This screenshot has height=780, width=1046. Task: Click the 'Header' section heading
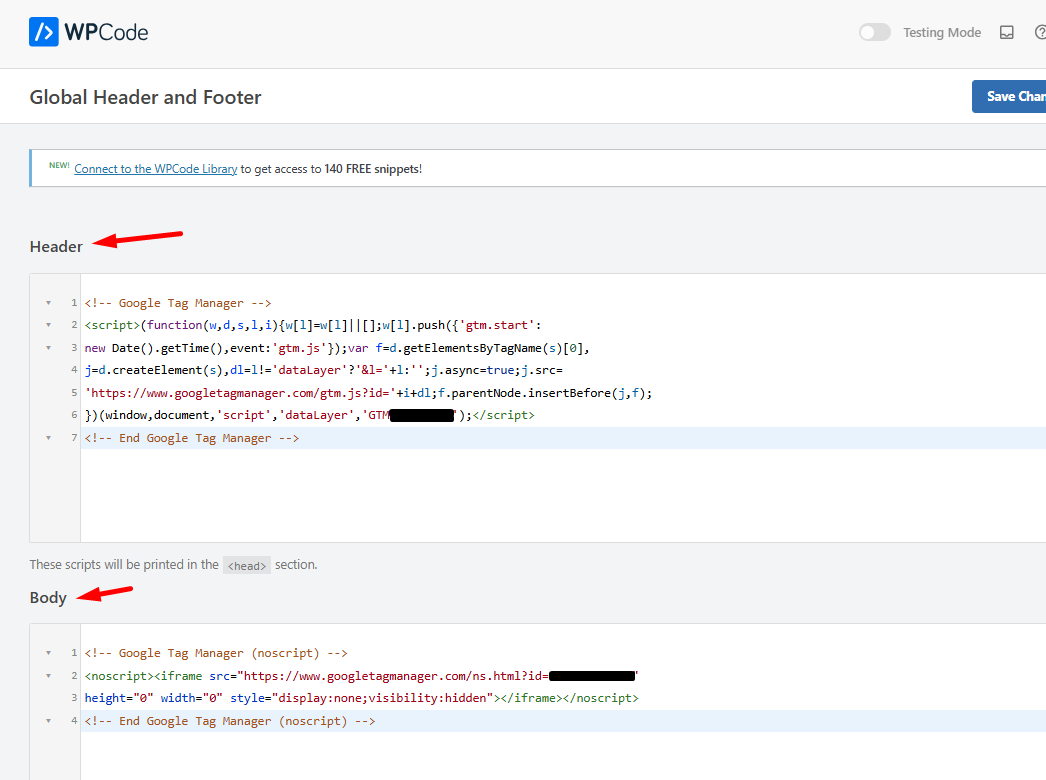[56, 246]
